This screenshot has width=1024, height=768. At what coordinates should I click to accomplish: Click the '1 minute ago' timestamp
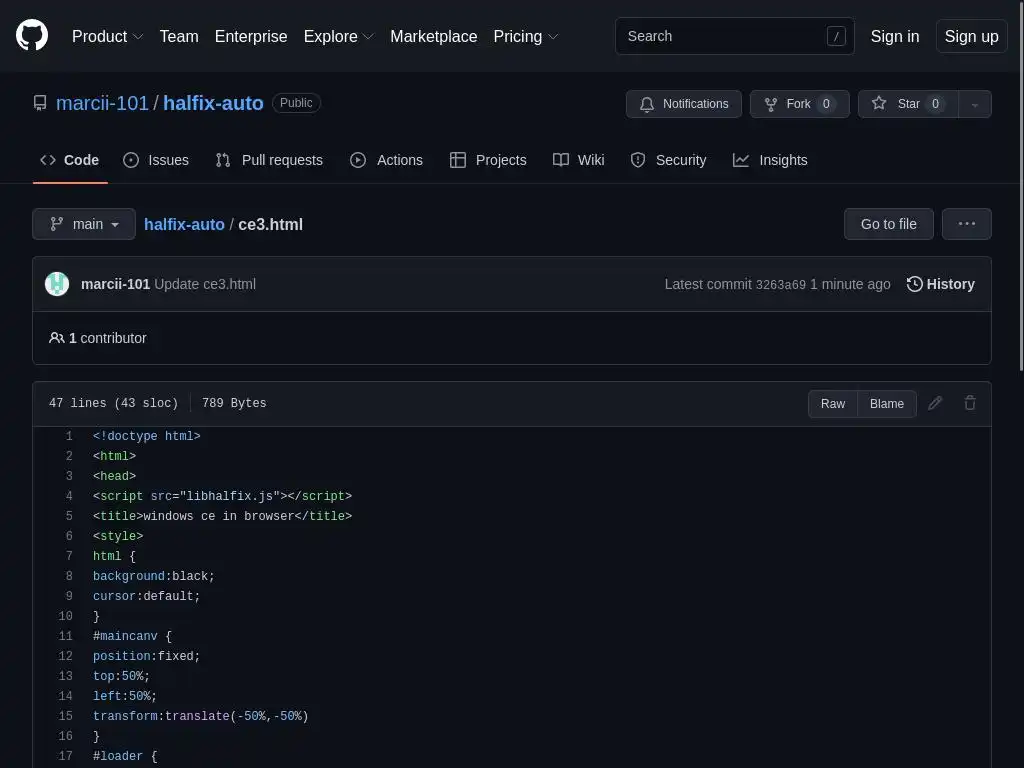point(850,284)
